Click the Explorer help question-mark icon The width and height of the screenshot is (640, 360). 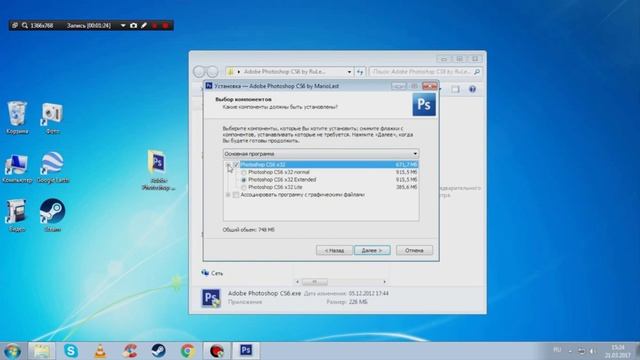[x=472, y=89]
